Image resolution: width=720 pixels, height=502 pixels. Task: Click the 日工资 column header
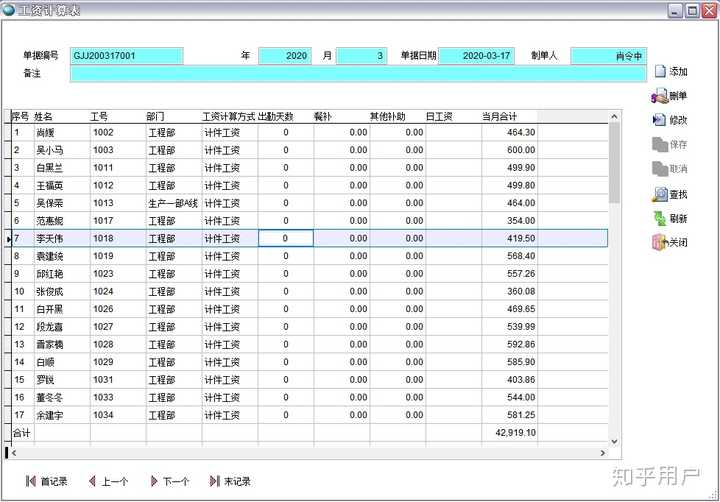tap(454, 116)
